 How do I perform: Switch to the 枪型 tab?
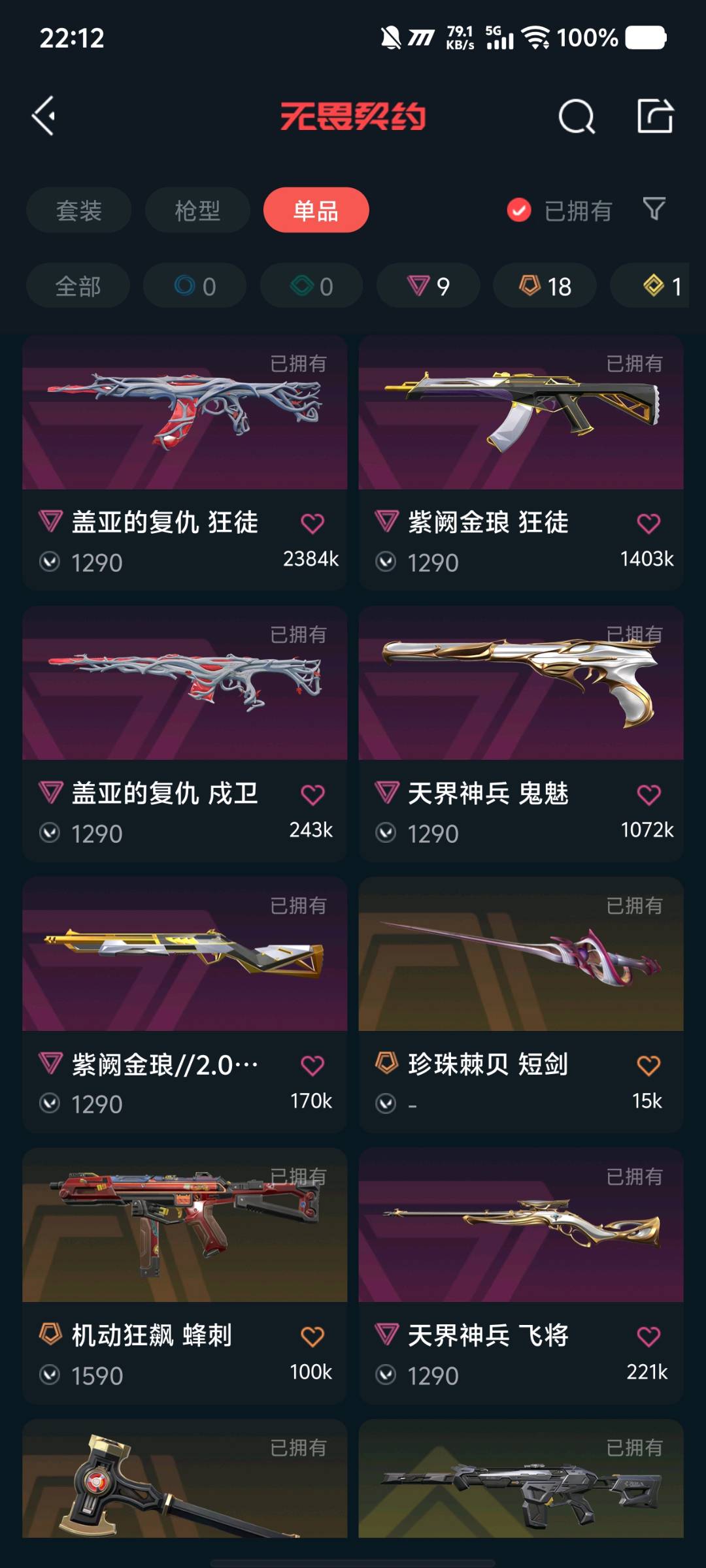tap(197, 210)
